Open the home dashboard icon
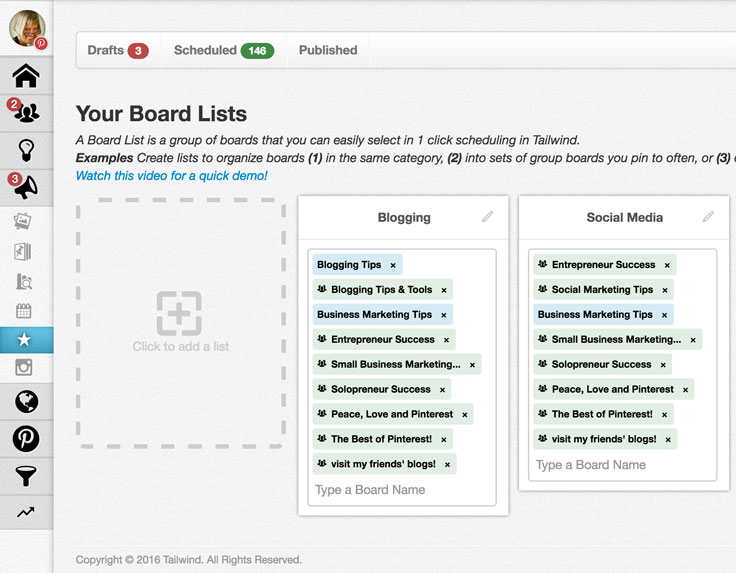This screenshot has height=573, width=736. coord(26,76)
